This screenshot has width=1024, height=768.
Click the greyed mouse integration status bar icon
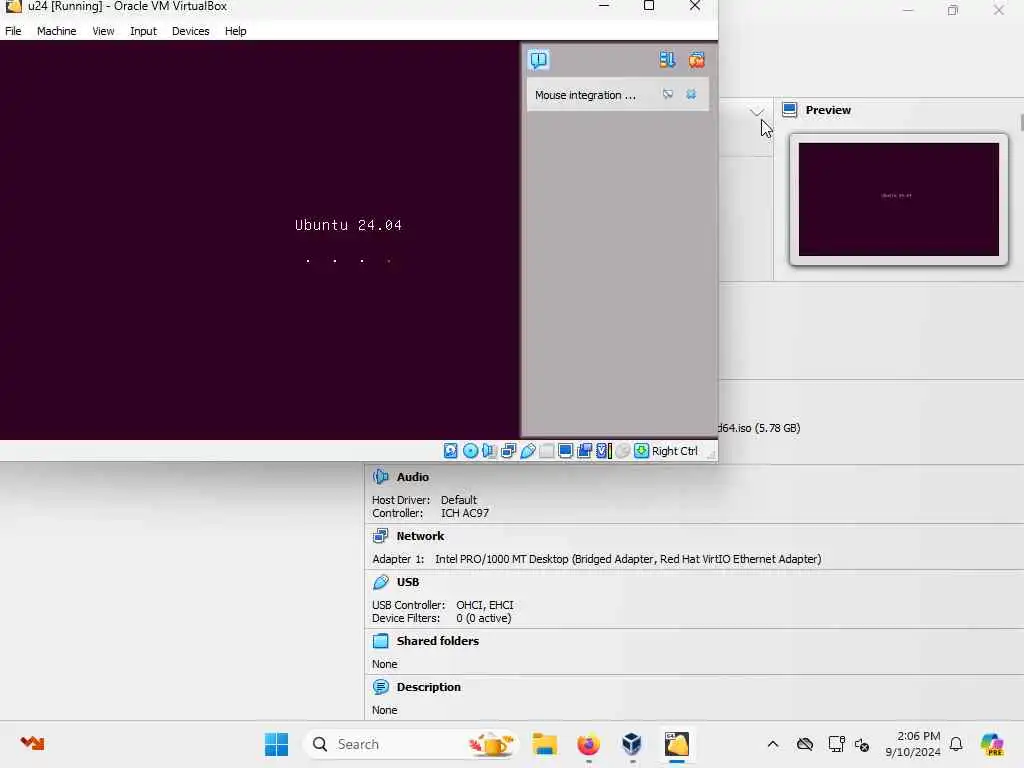pyautogui.click(x=623, y=451)
